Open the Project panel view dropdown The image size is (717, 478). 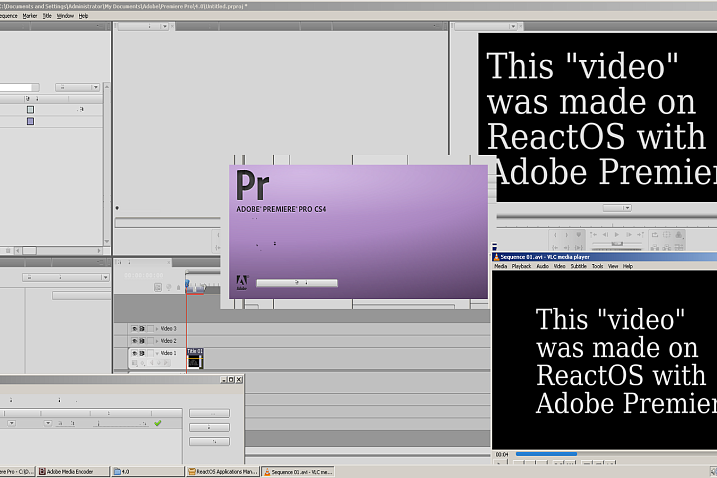pos(77,87)
